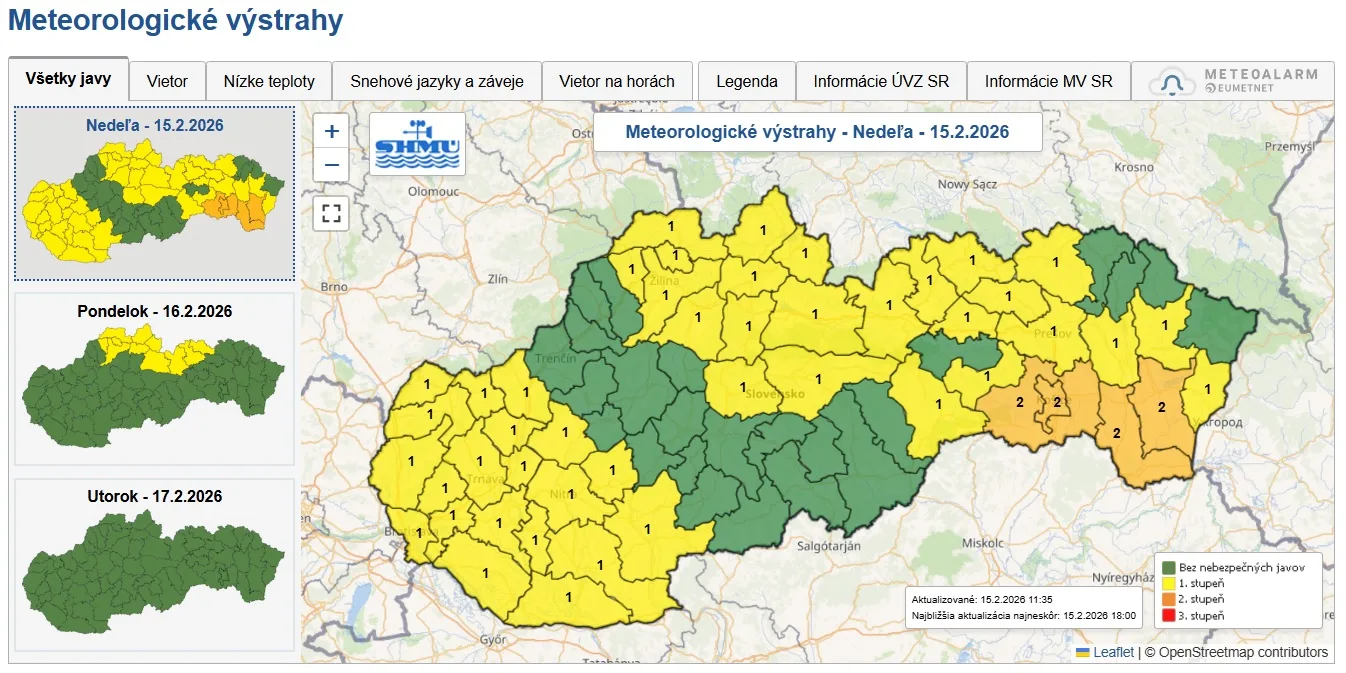This screenshot has width=1346, height=673.
Task: Zoom out of the map
Action: tap(332, 165)
